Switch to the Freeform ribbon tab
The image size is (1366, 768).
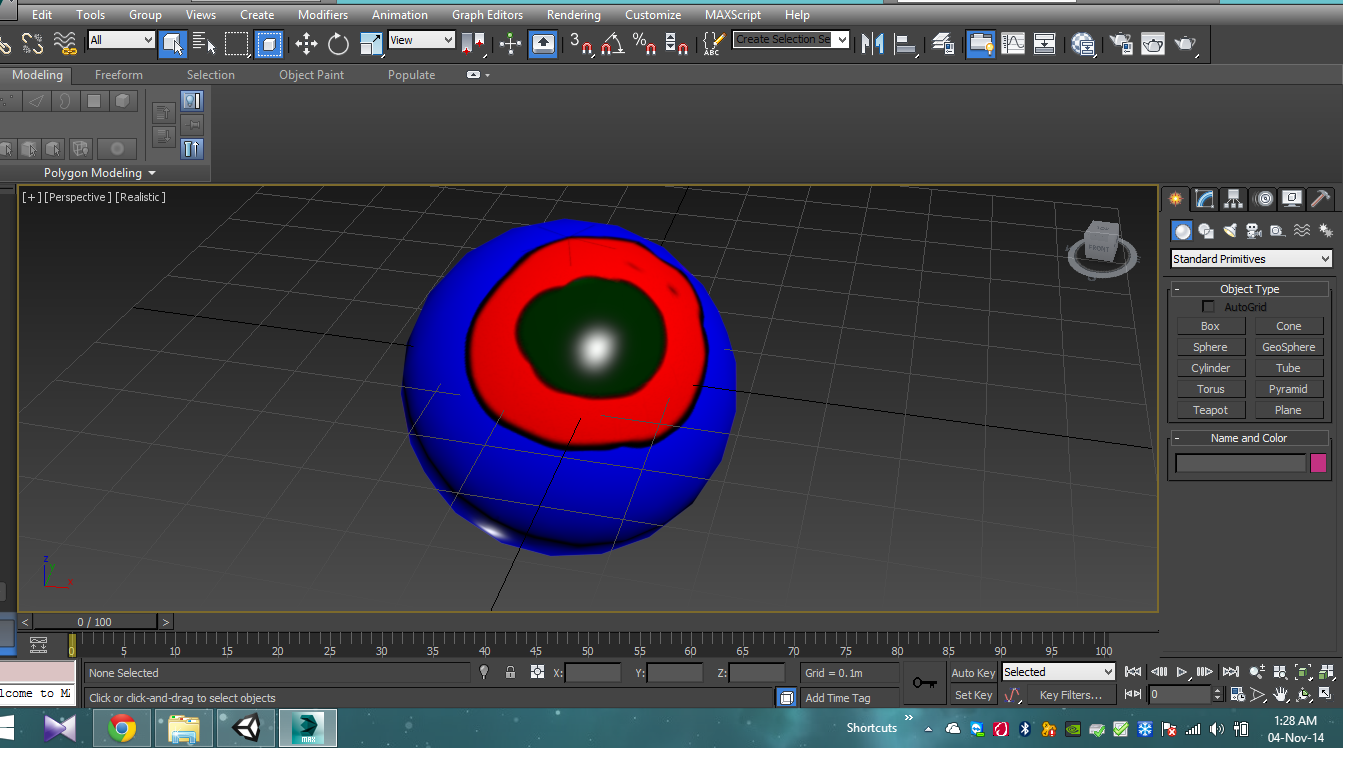click(x=119, y=75)
